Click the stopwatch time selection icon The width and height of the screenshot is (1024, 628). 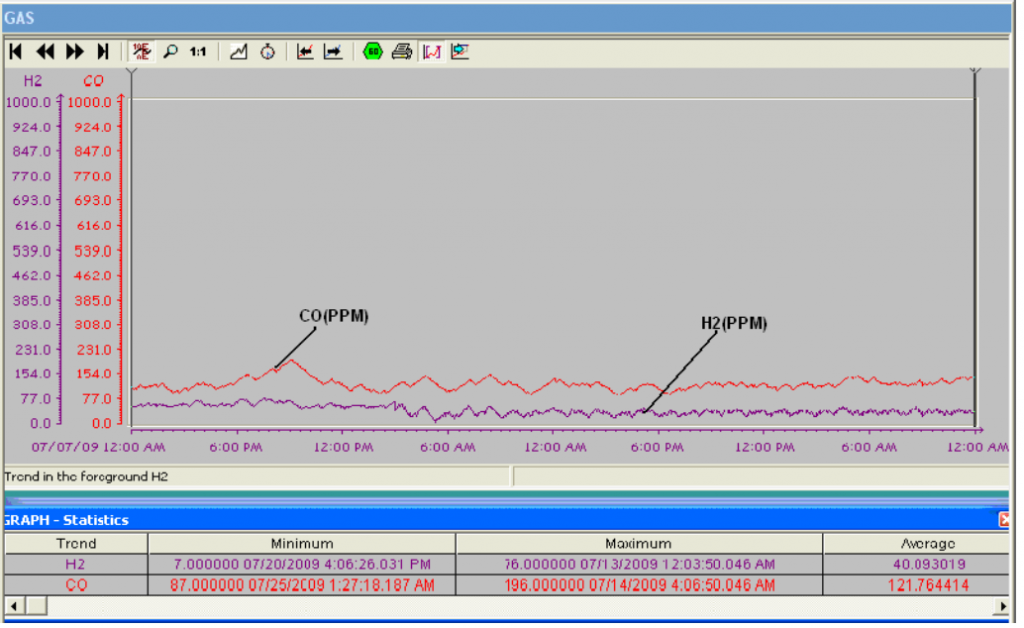pos(267,52)
